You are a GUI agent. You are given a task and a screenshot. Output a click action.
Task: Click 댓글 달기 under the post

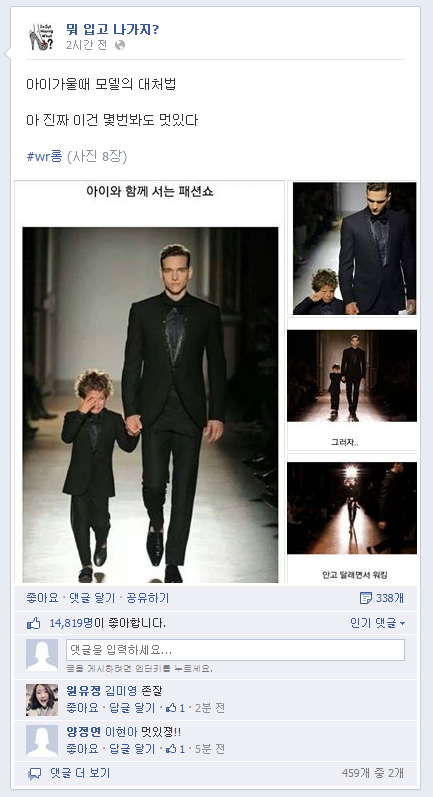click(92, 598)
